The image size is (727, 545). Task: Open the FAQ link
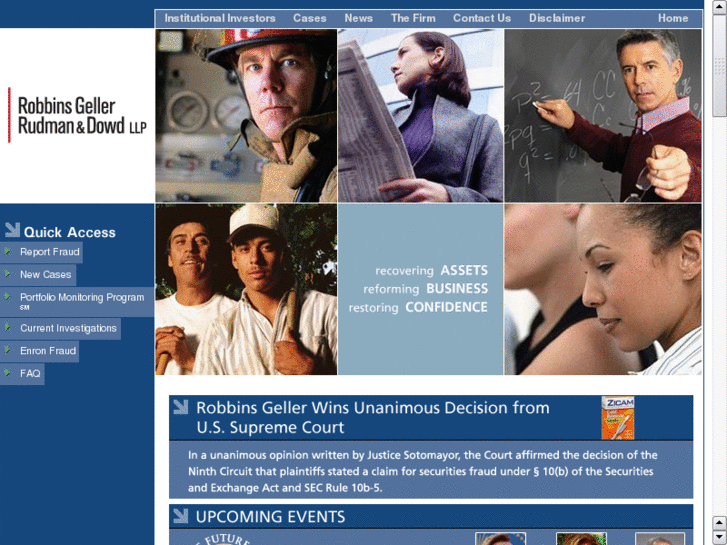pyautogui.click(x=30, y=373)
